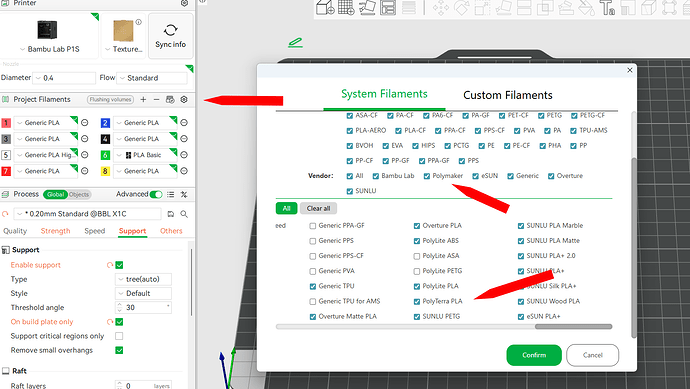Open the compare presets icon
This screenshot has height=389, width=690.
pyautogui.click(x=184, y=194)
